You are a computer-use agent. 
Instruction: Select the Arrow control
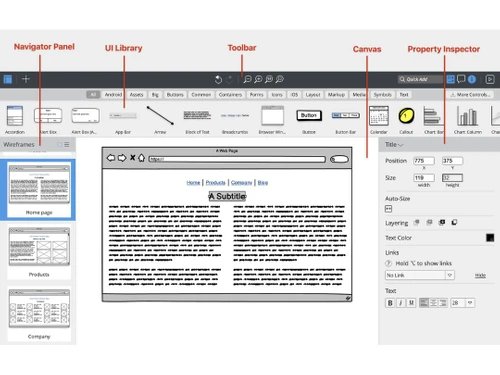click(160, 120)
